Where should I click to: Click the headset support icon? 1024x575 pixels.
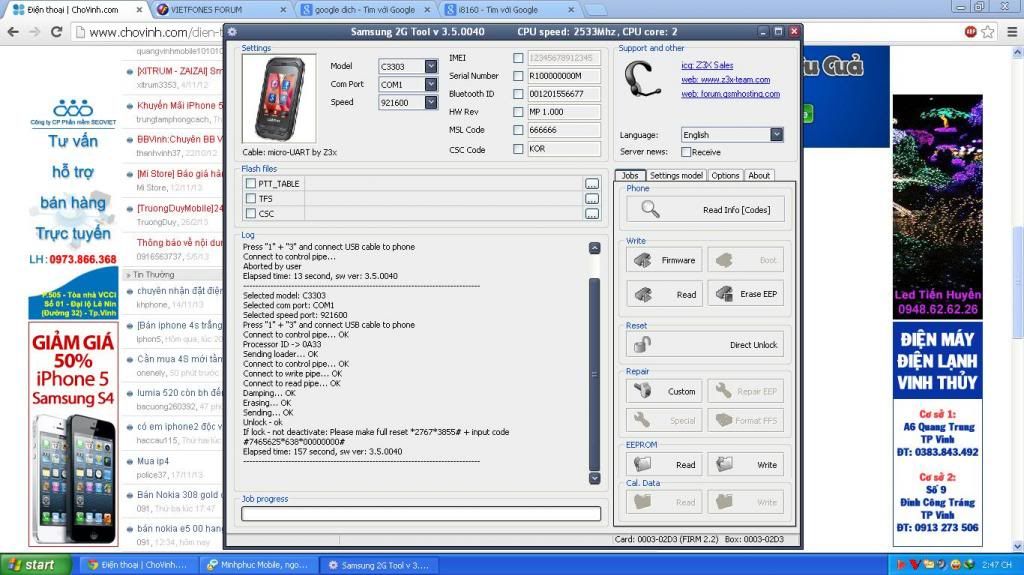click(x=642, y=78)
